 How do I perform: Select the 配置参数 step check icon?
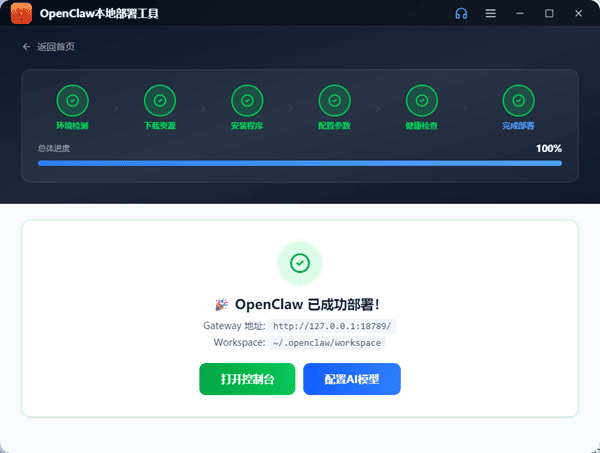click(334, 100)
